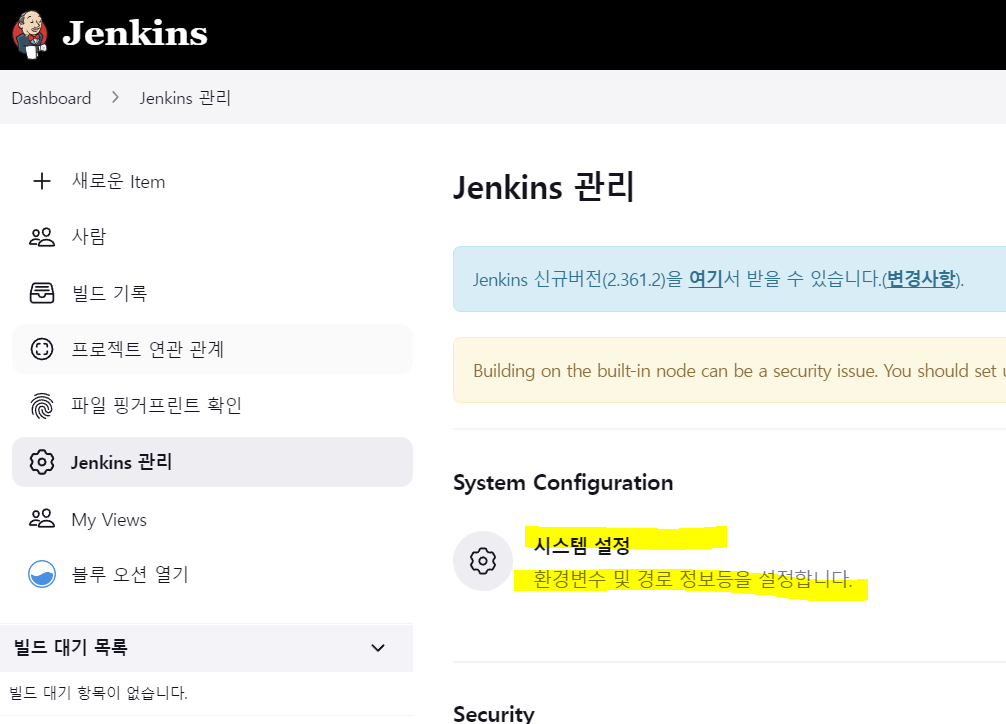Click the gear icon beside sidebar 'Jenkins 관리'
This screenshot has width=1006, height=724.
[42, 462]
